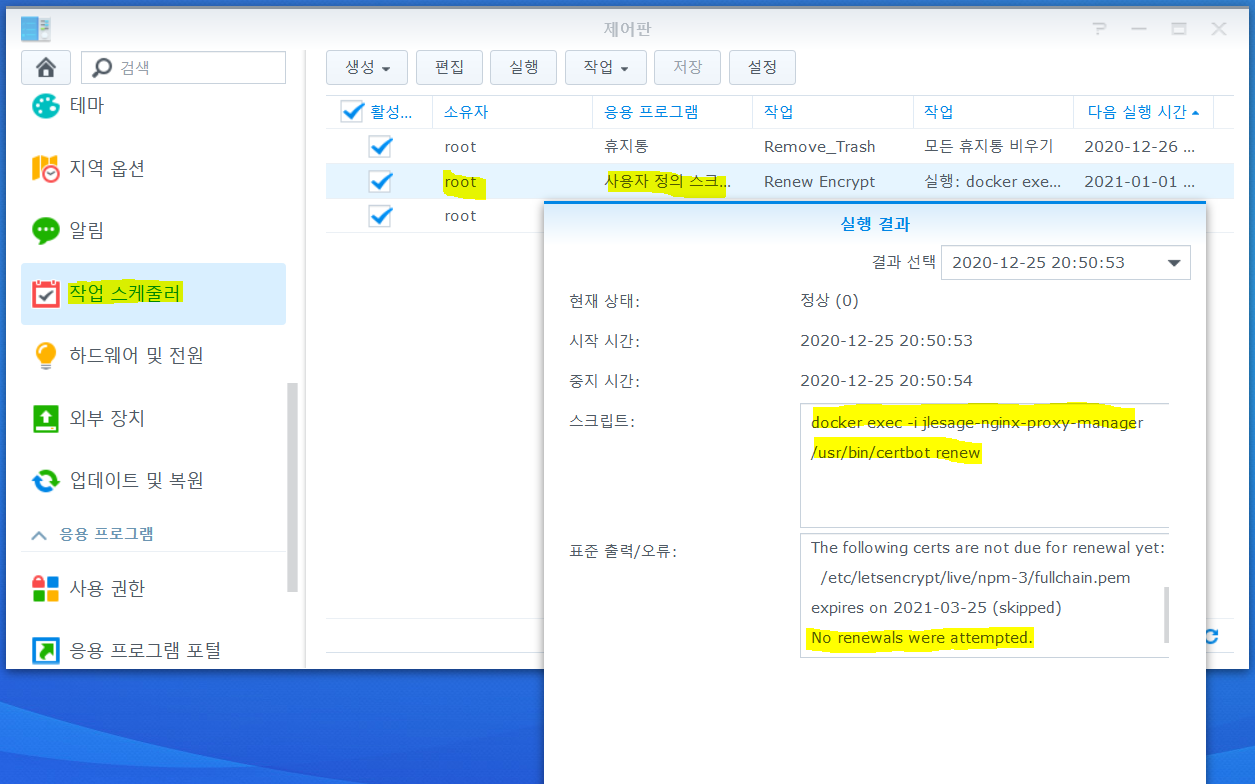Image resolution: width=1255 pixels, height=784 pixels.
Task: Click the 사용자 정의 스크립트 cell
Action: pos(667,182)
